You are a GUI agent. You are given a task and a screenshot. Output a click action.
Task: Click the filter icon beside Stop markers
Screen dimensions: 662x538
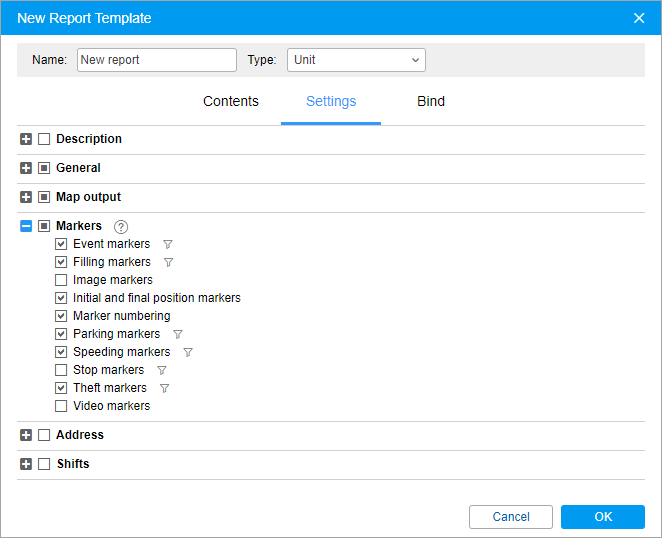click(x=162, y=370)
